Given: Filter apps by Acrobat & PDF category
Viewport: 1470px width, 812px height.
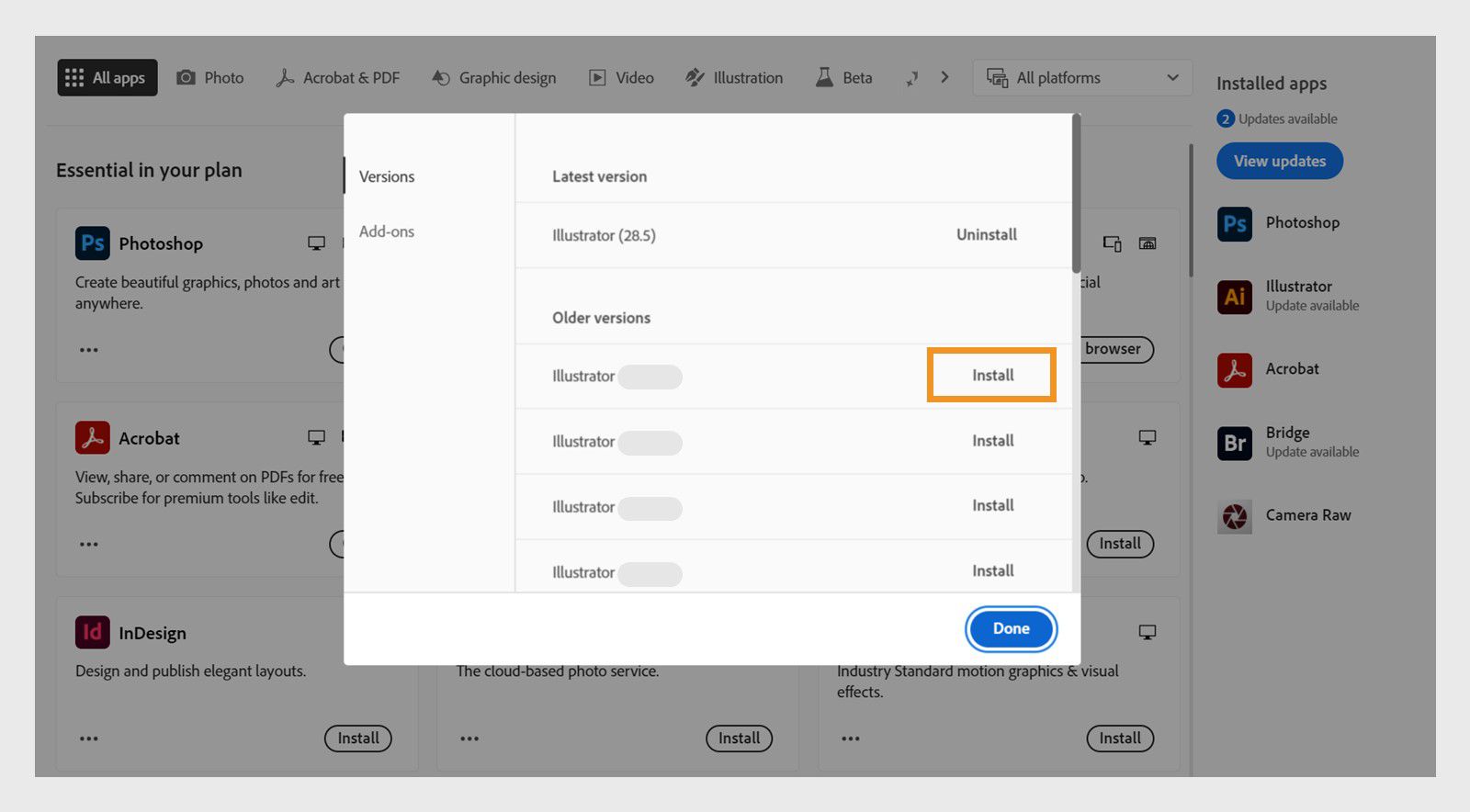Looking at the screenshot, I should click(x=338, y=78).
